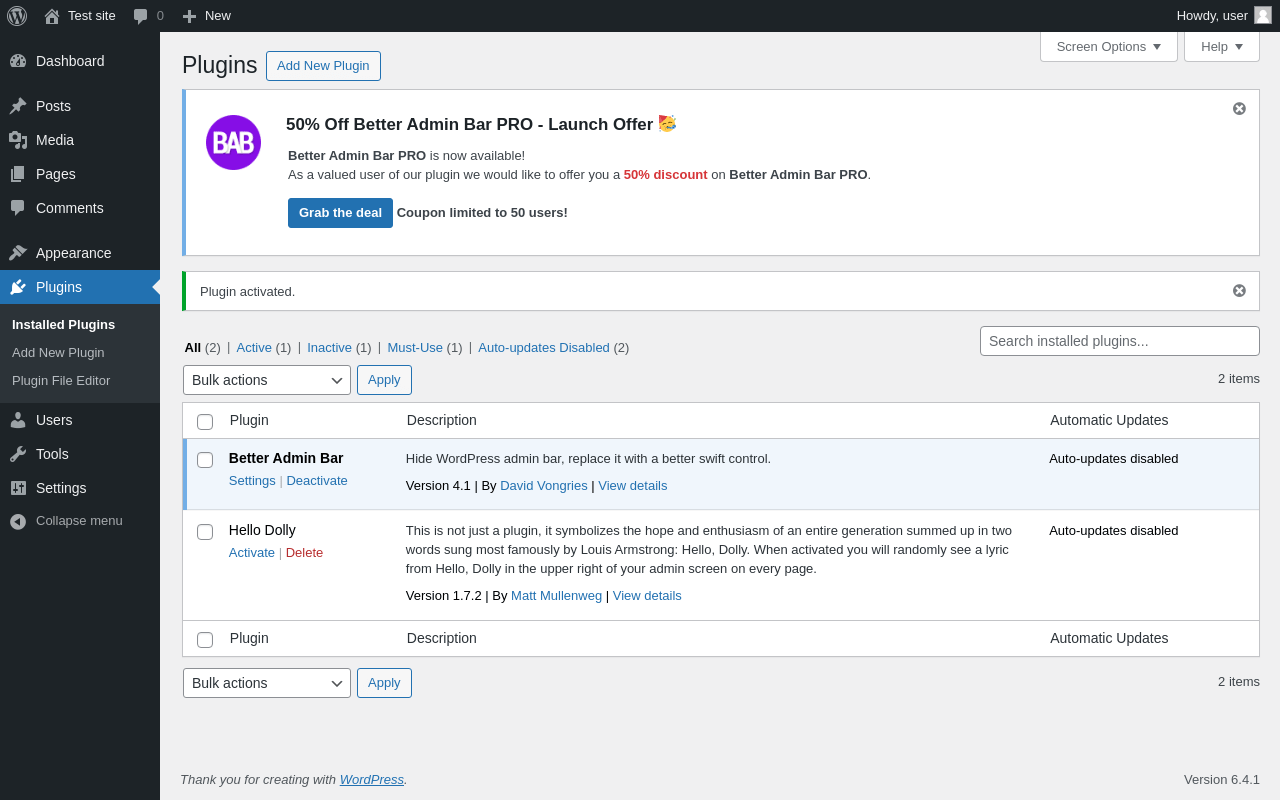Open Add New Plugin submenu item

pos(58,352)
